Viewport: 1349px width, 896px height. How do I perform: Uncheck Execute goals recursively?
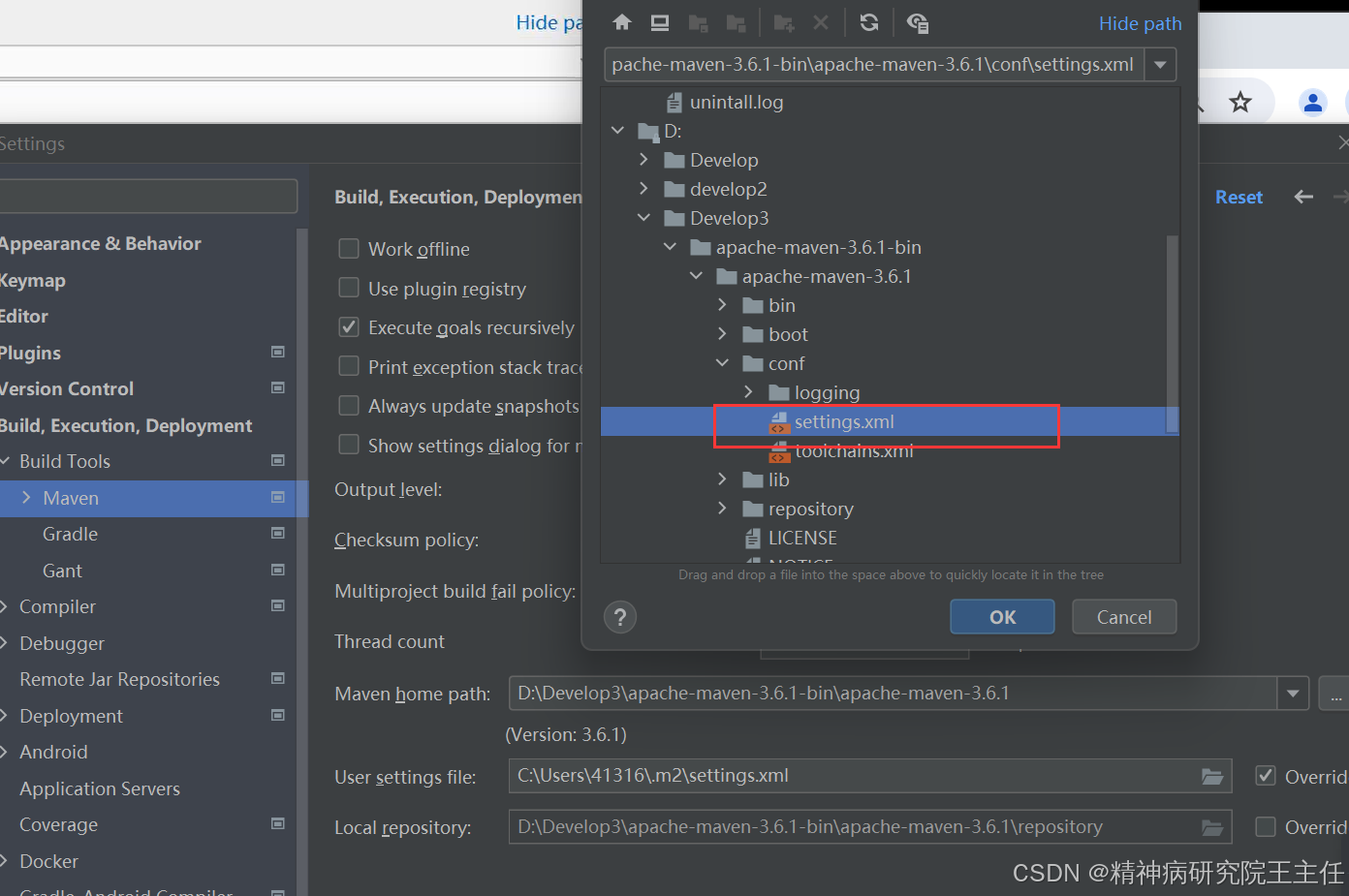349,327
